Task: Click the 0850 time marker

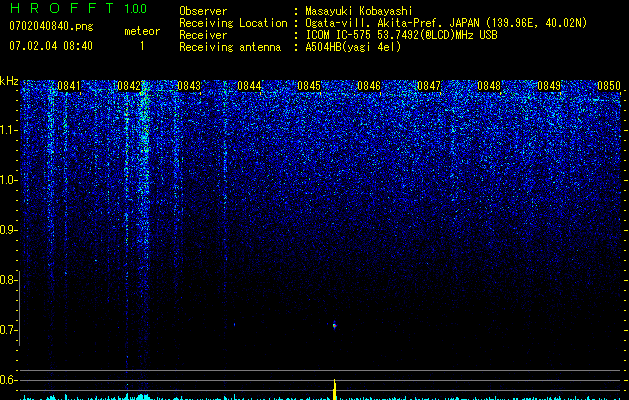Action: click(609, 86)
